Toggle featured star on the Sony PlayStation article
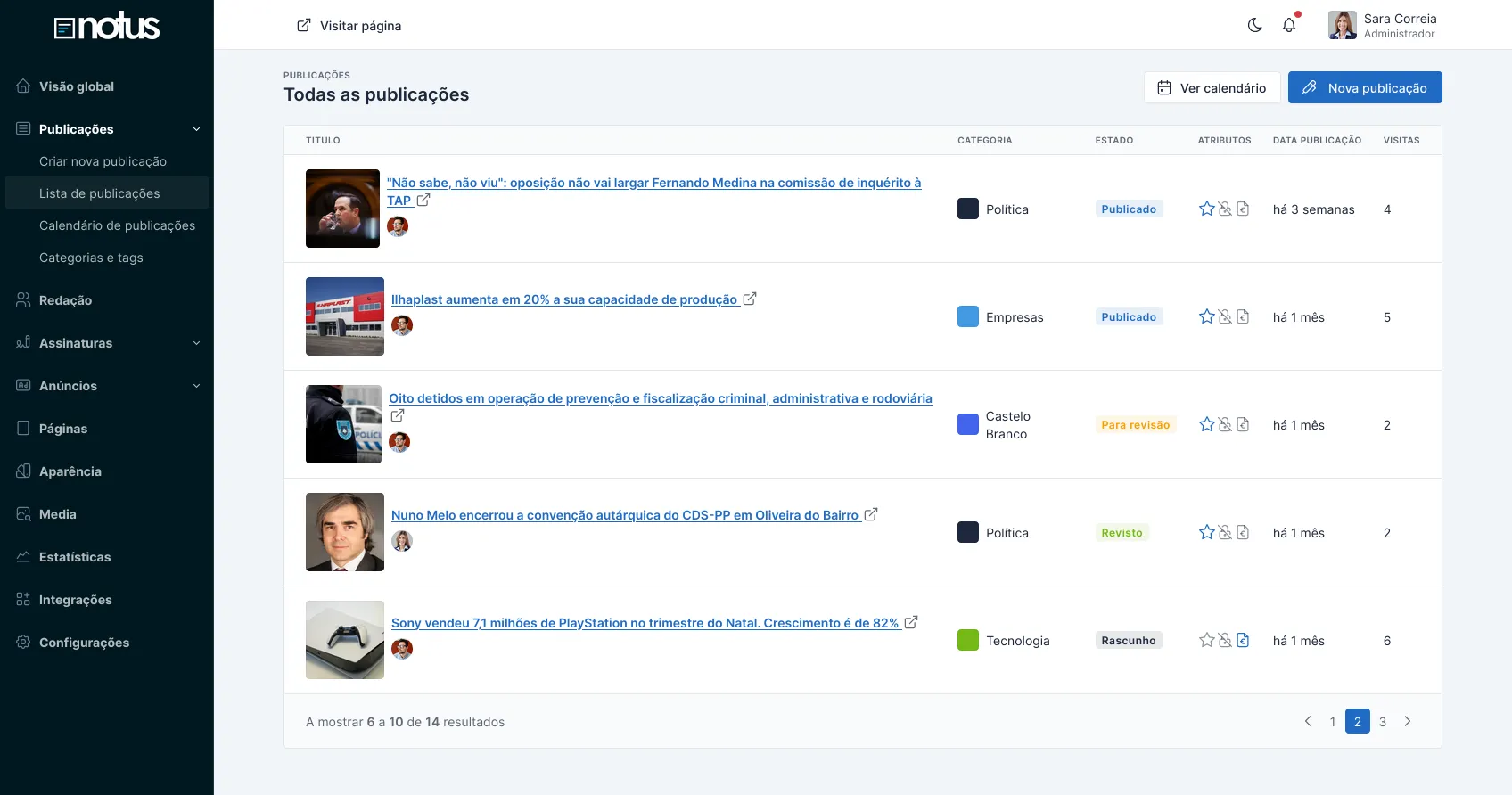The image size is (1512, 795). tap(1206, 640)
